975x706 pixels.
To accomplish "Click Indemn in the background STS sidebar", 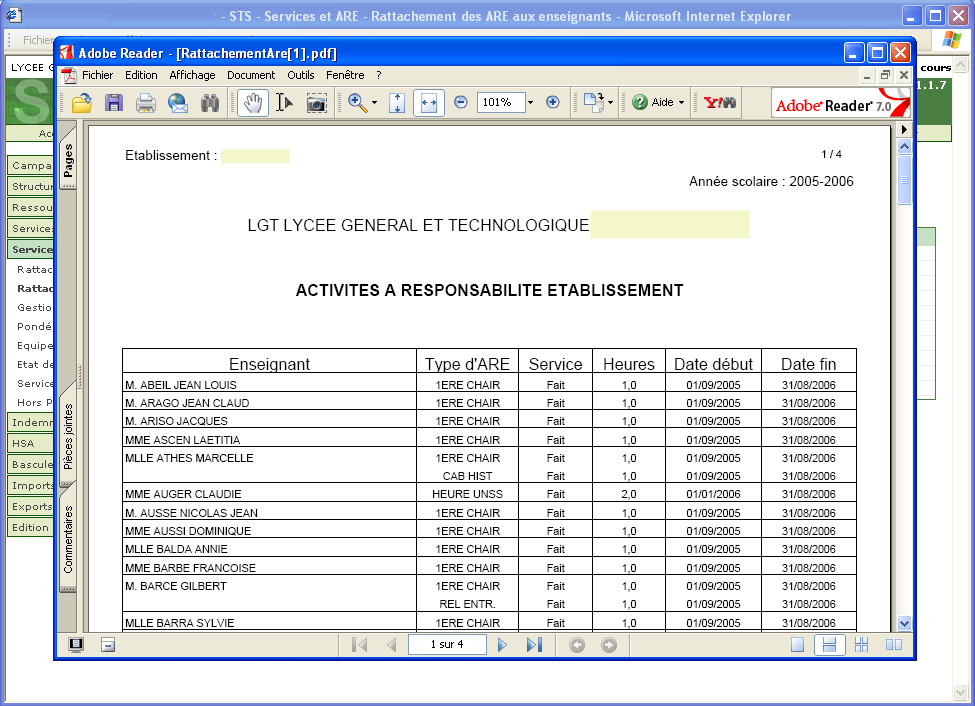I will pos(30,422).
